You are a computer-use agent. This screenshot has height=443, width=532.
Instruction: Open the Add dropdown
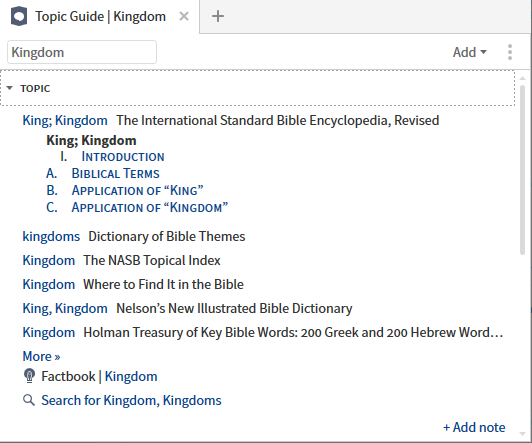pos(470,52)
